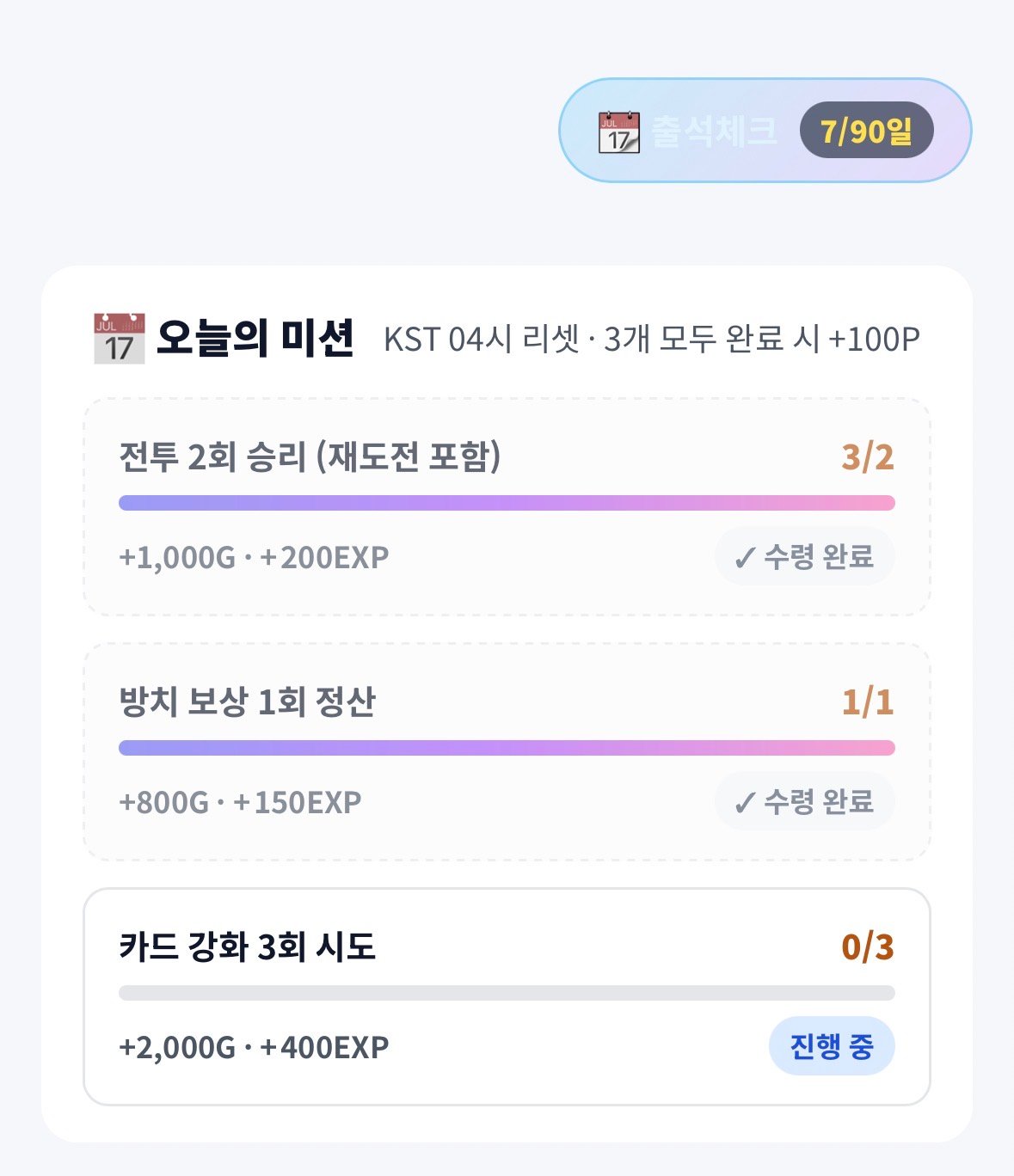Click the 0/3 card upgrade counter
This screenshot has width=1014, height=1176.
868,947
